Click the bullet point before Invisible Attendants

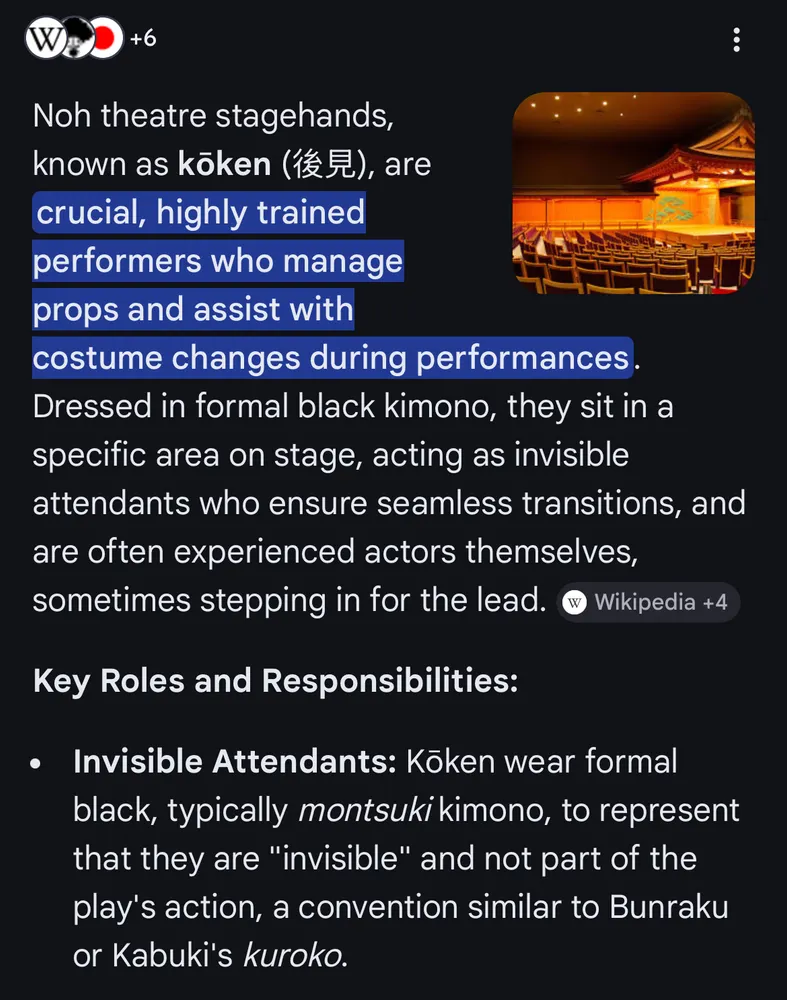tap(37, 763)
